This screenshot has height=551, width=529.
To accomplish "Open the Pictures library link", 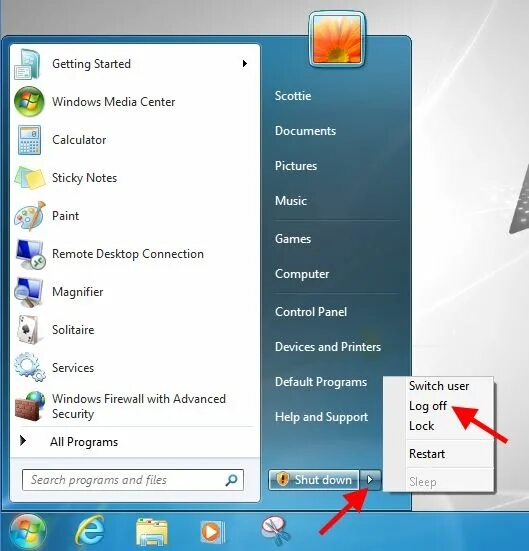I will (x=296, y=166).
